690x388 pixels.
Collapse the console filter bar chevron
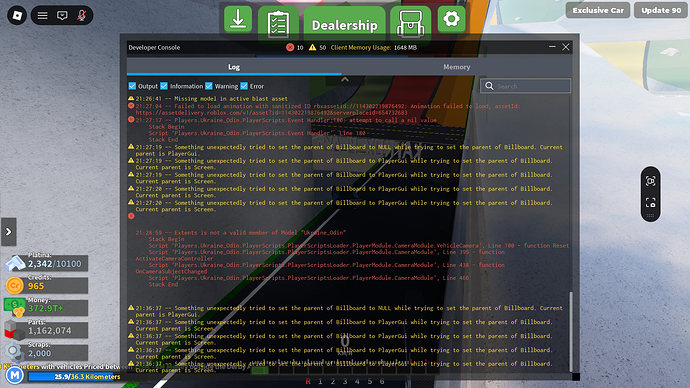click(345, 80)
